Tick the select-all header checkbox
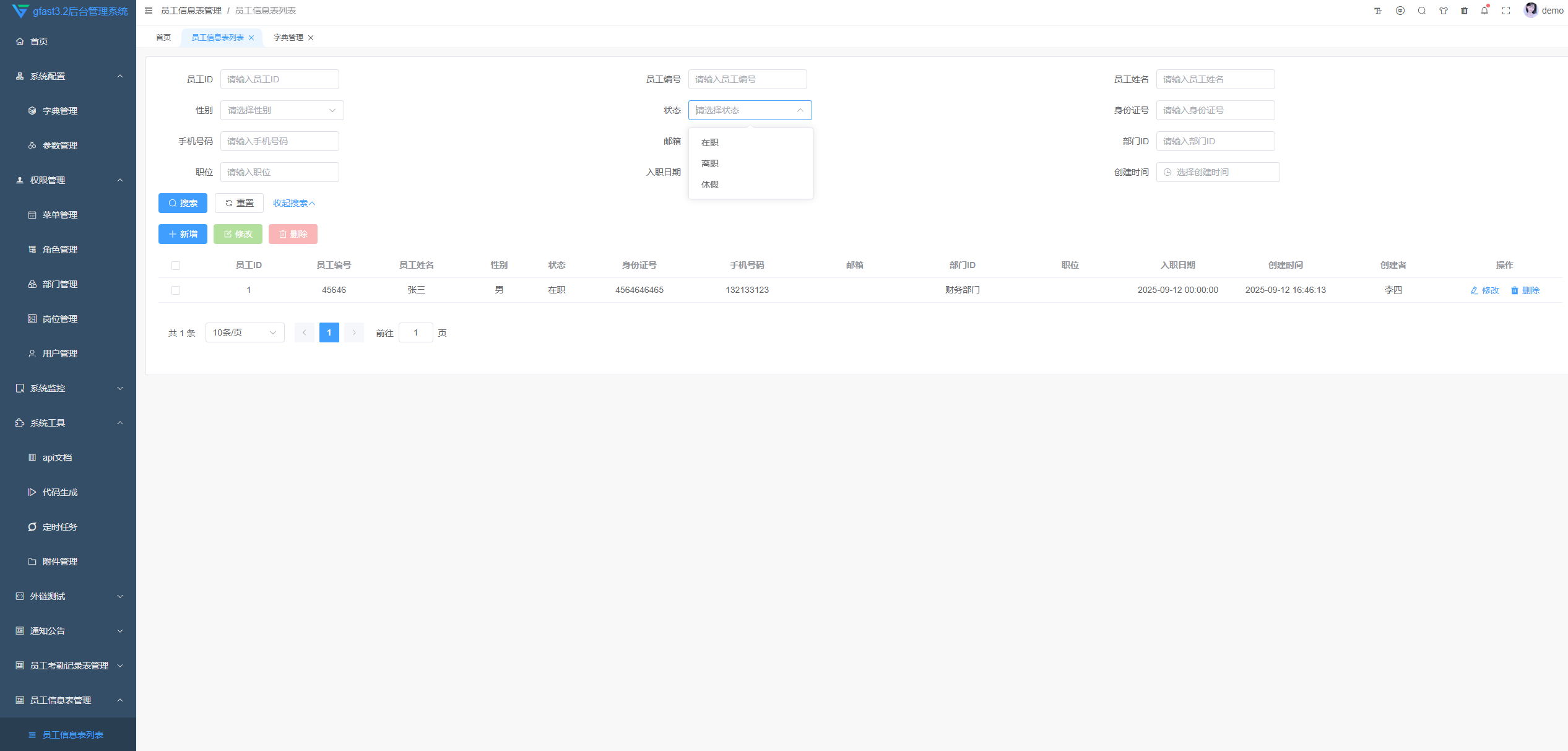The width and height of the screenshot is (1568, 751). pos(176,266)
